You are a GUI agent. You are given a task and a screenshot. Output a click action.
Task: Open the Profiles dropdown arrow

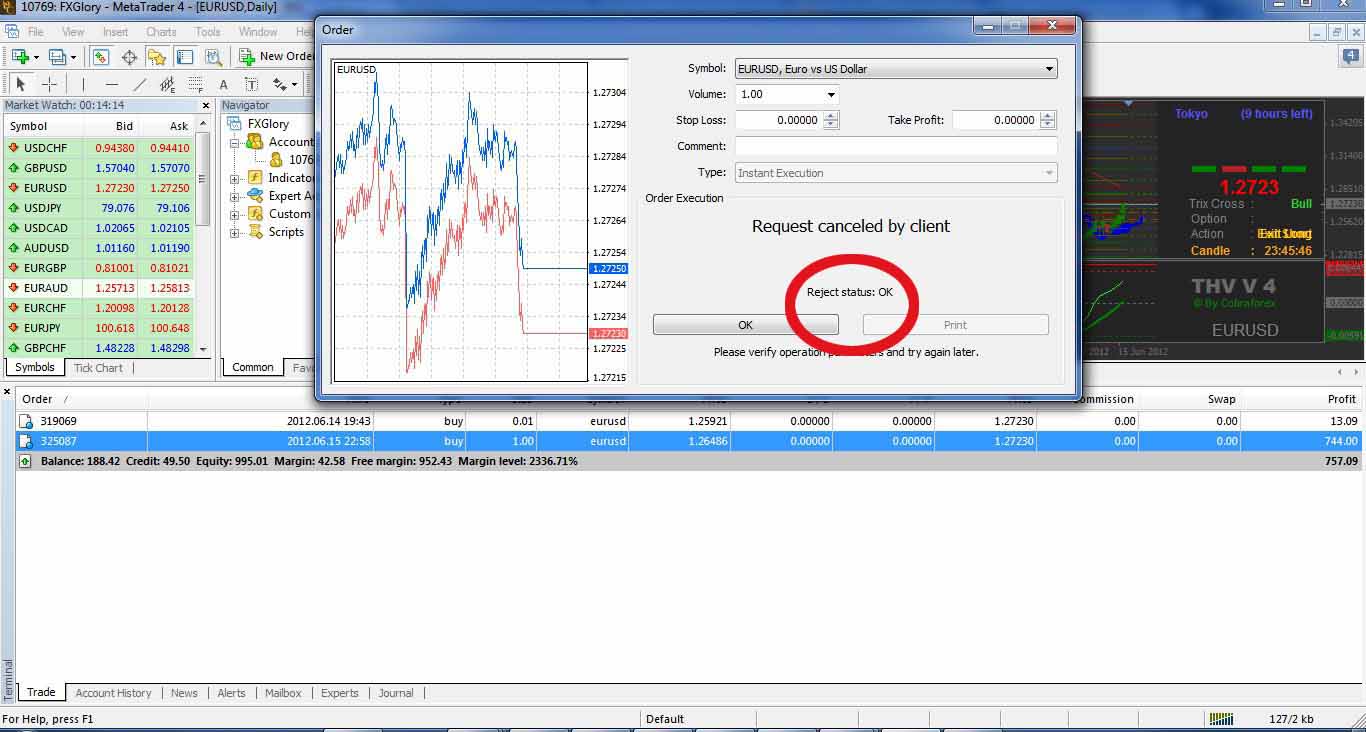tap(72, 57)
